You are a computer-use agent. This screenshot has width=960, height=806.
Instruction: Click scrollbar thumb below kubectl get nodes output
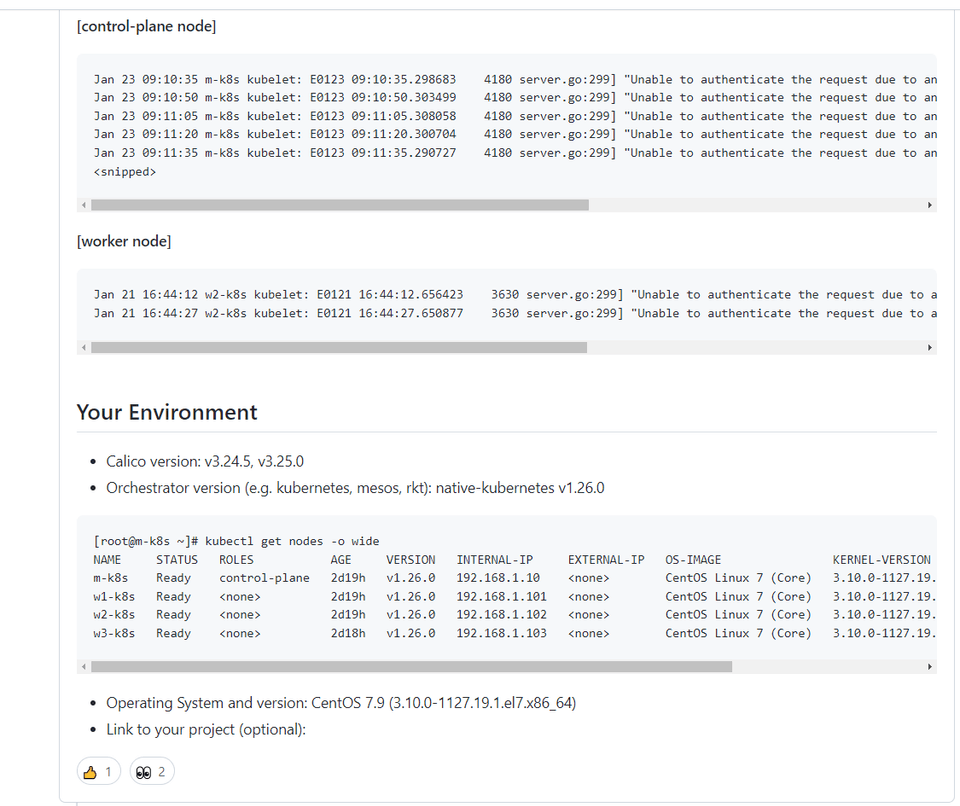pyautogui.click(x=411, y=666)
